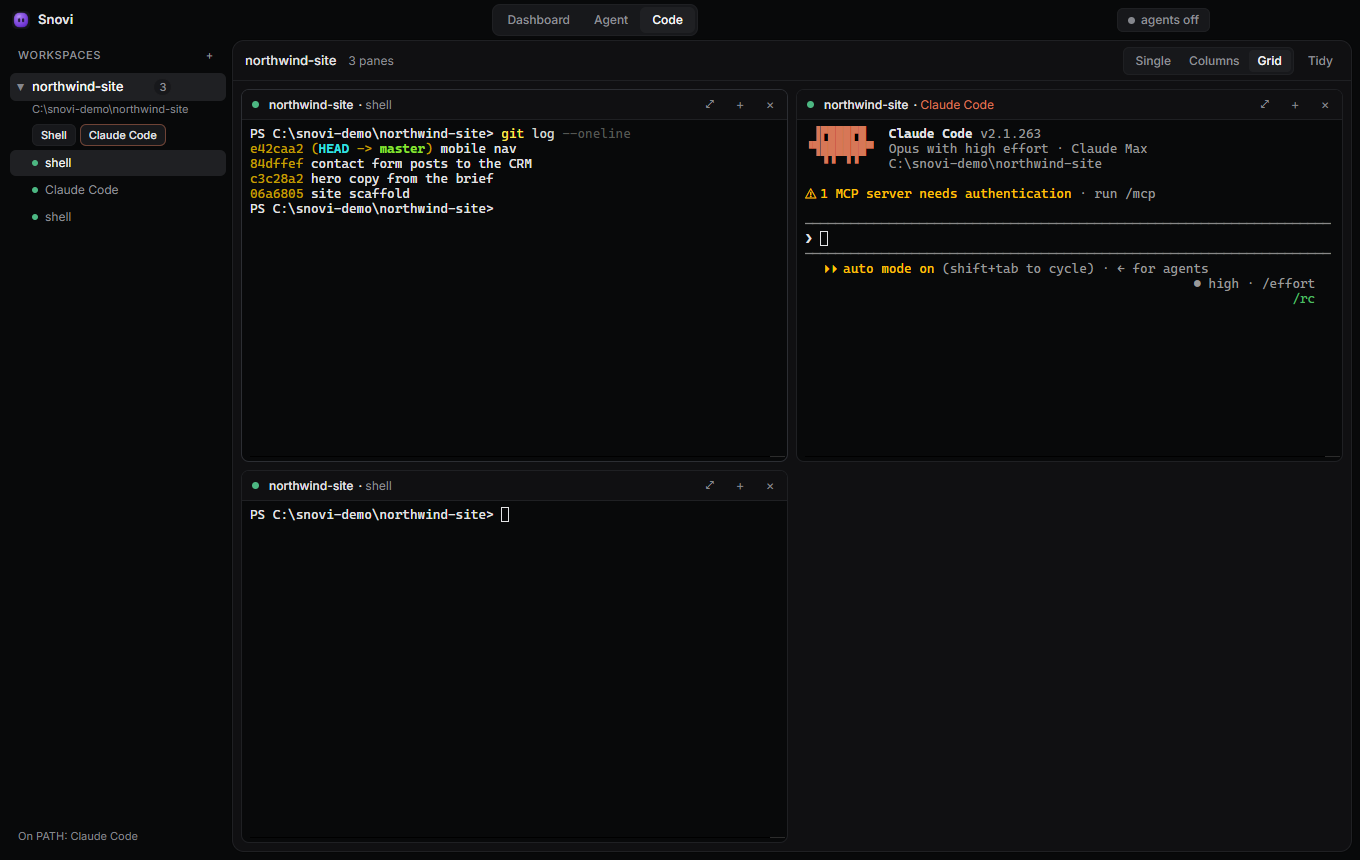This screenshot has height=860, width=1360.
Task: Click plus icon in the empty-prompt shell pane
Action: 740,486
